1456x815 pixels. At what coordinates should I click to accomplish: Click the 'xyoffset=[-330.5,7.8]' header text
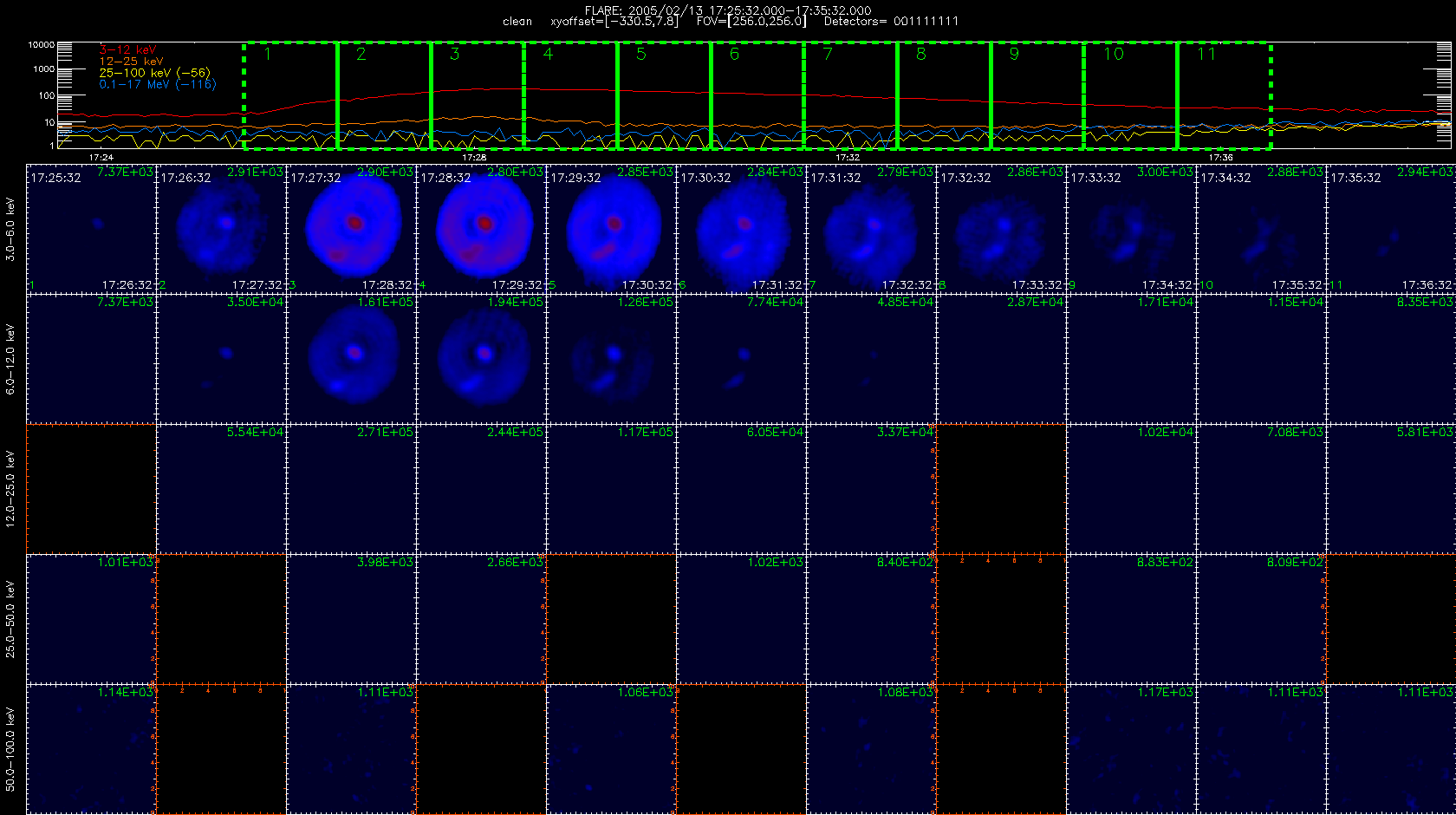tap(614, 21)
